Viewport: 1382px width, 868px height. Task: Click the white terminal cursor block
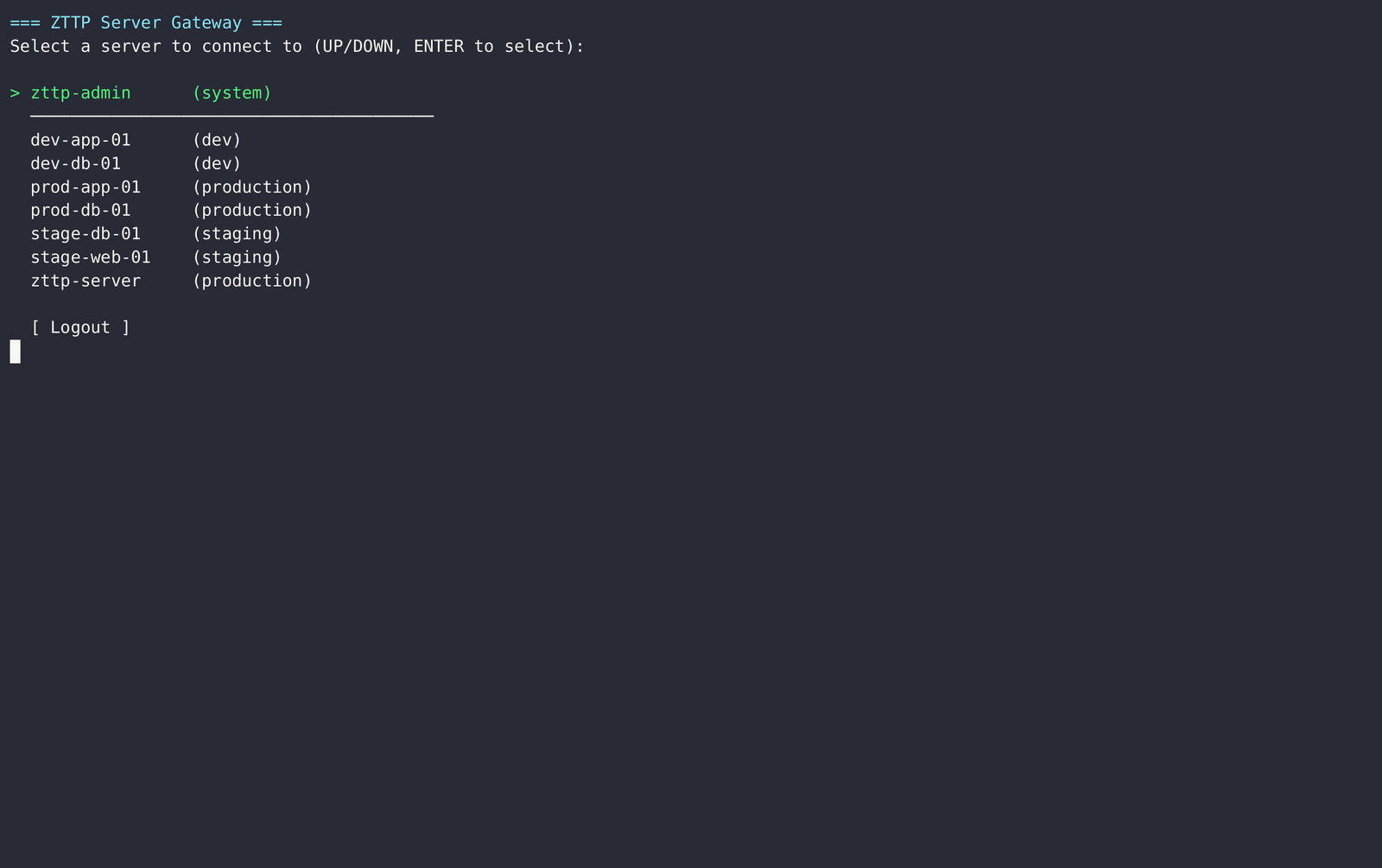coord(15,352)
